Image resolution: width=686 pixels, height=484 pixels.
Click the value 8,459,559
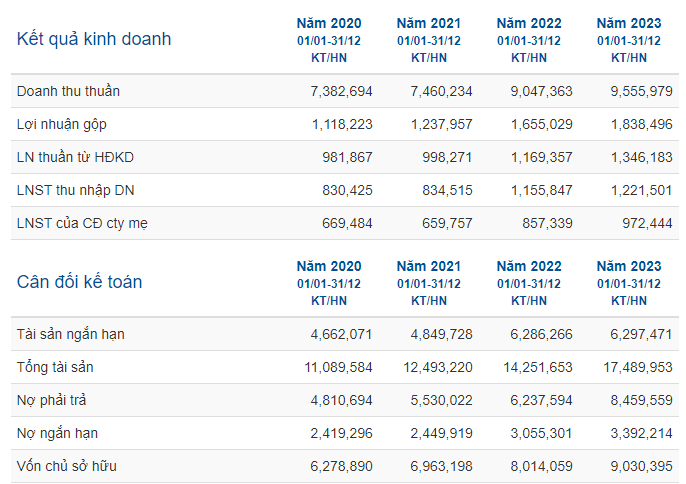[x=641, y=400]
